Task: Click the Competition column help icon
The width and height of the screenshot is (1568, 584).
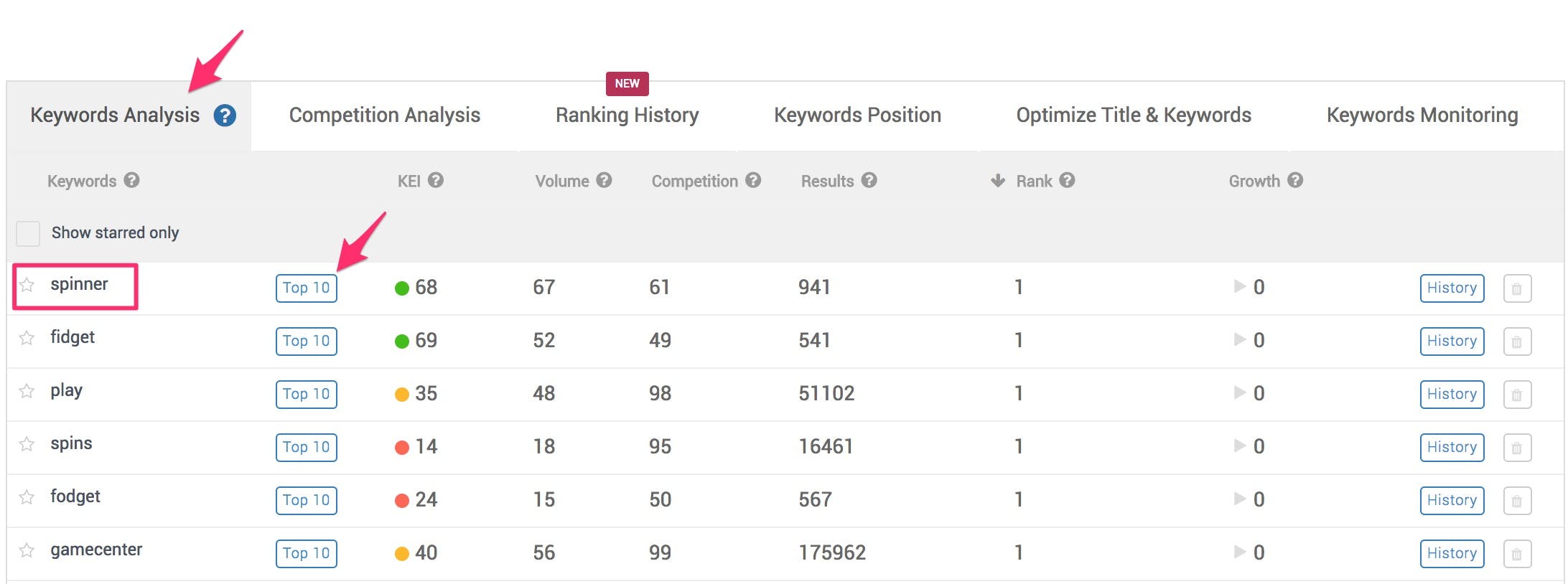Action: 753,181
